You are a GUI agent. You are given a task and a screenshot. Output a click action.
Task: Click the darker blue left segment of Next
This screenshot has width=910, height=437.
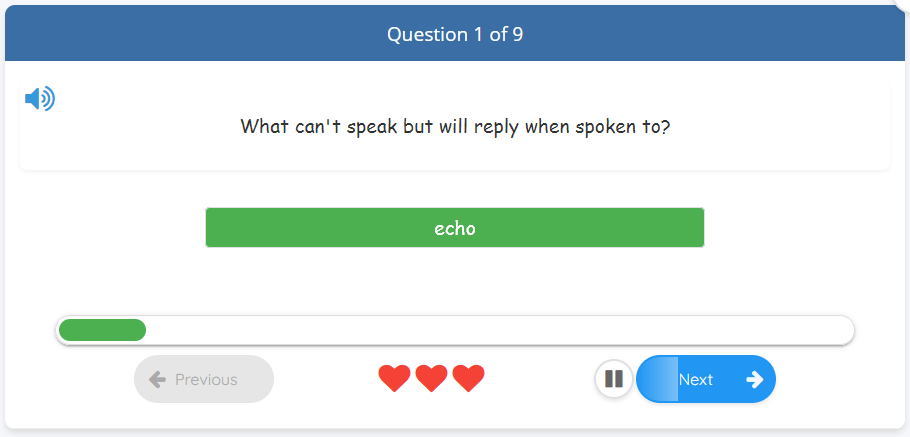pyautogui.click(x=658, y=379)
